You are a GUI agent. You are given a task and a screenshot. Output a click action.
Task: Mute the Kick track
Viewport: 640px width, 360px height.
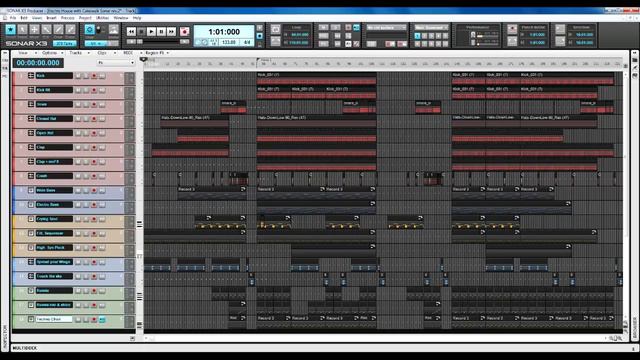78,76
